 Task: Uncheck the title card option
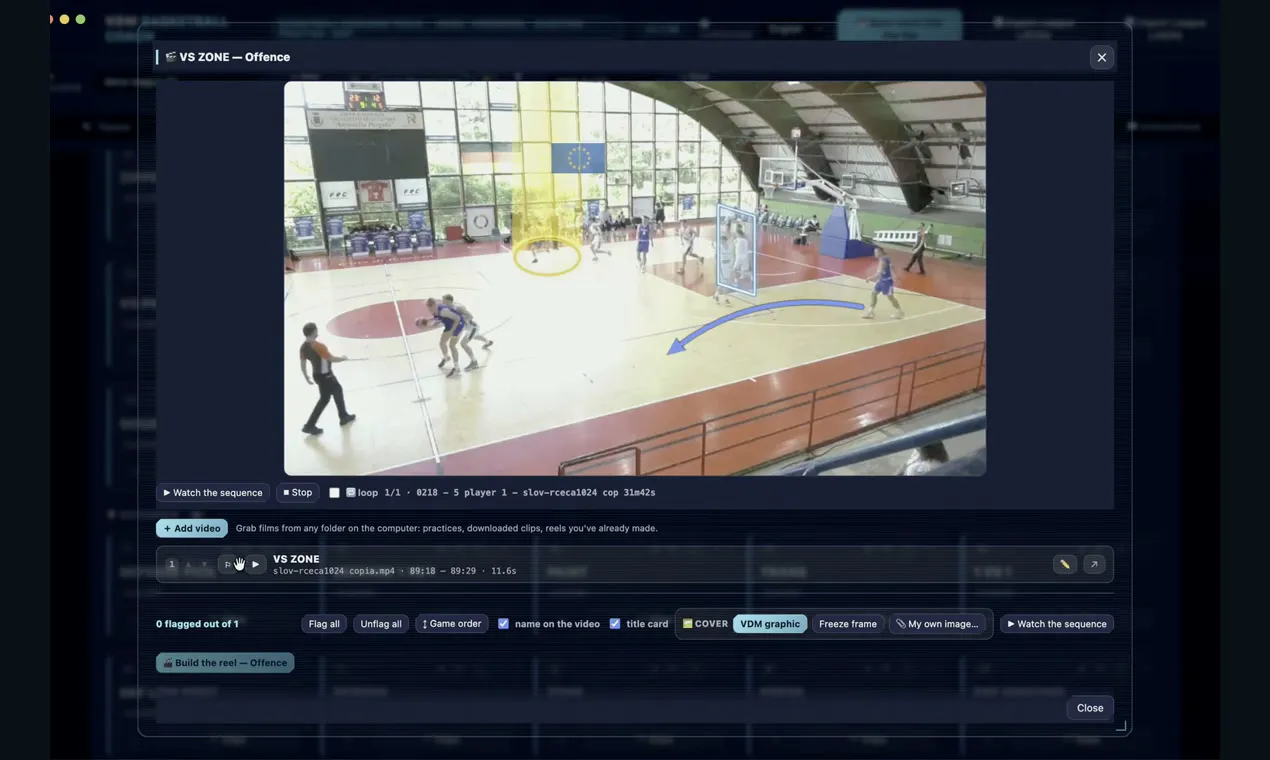click(615, 624)
